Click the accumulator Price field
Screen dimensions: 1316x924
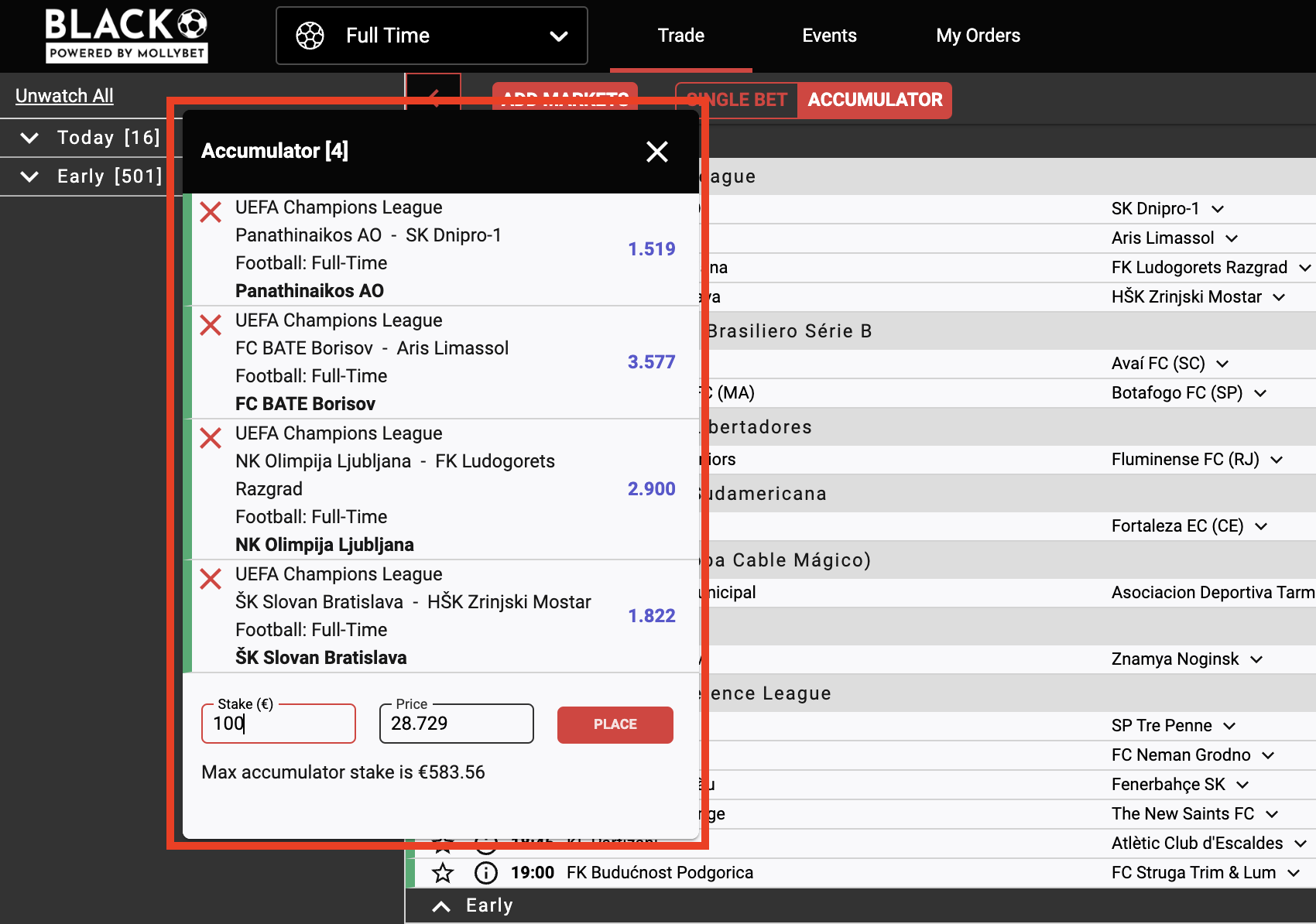click(456, 724)
